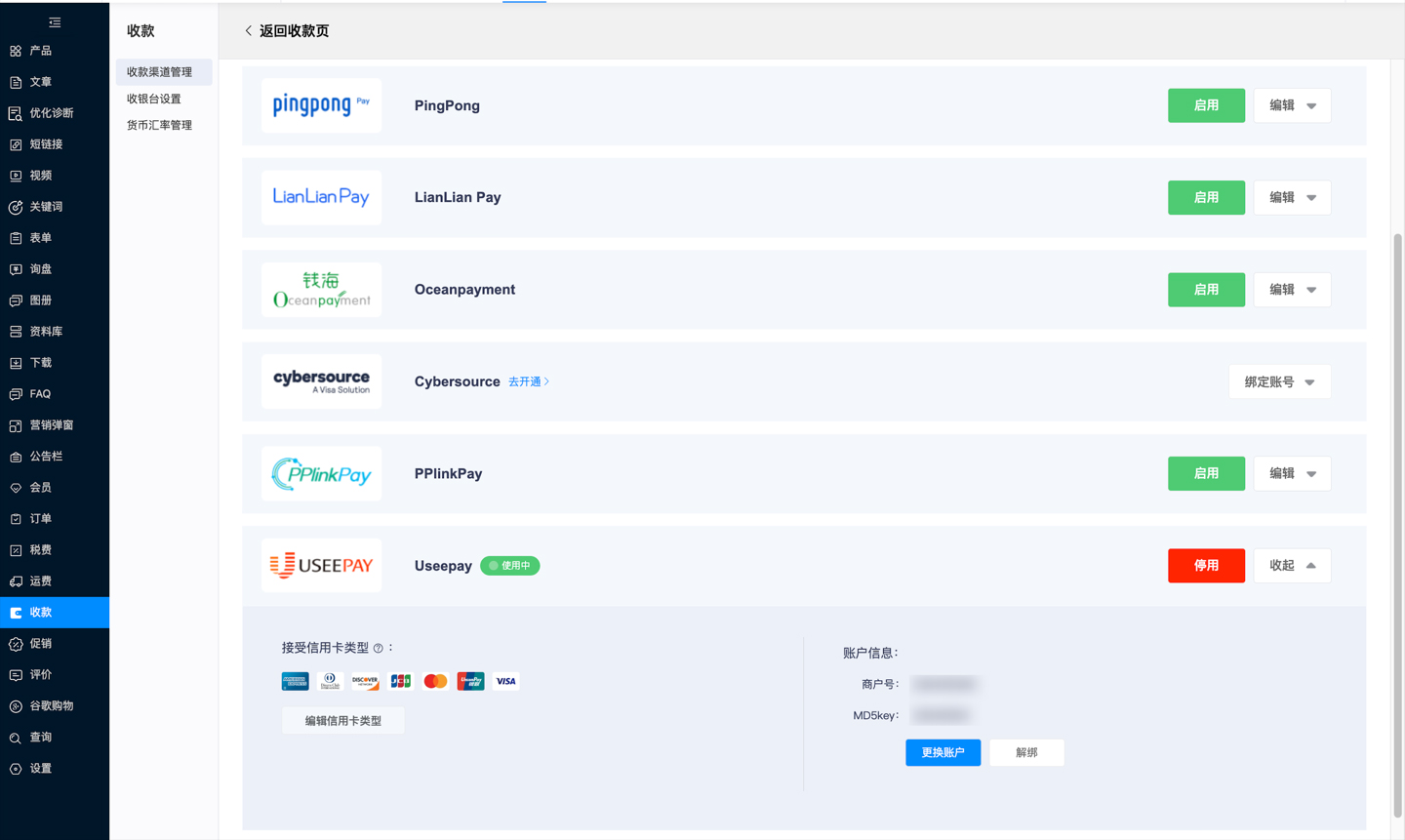The height and width of the screenshot is (840, 1405).
Task: Open 货币汇率管理 menu item
Action: (159, 125)
